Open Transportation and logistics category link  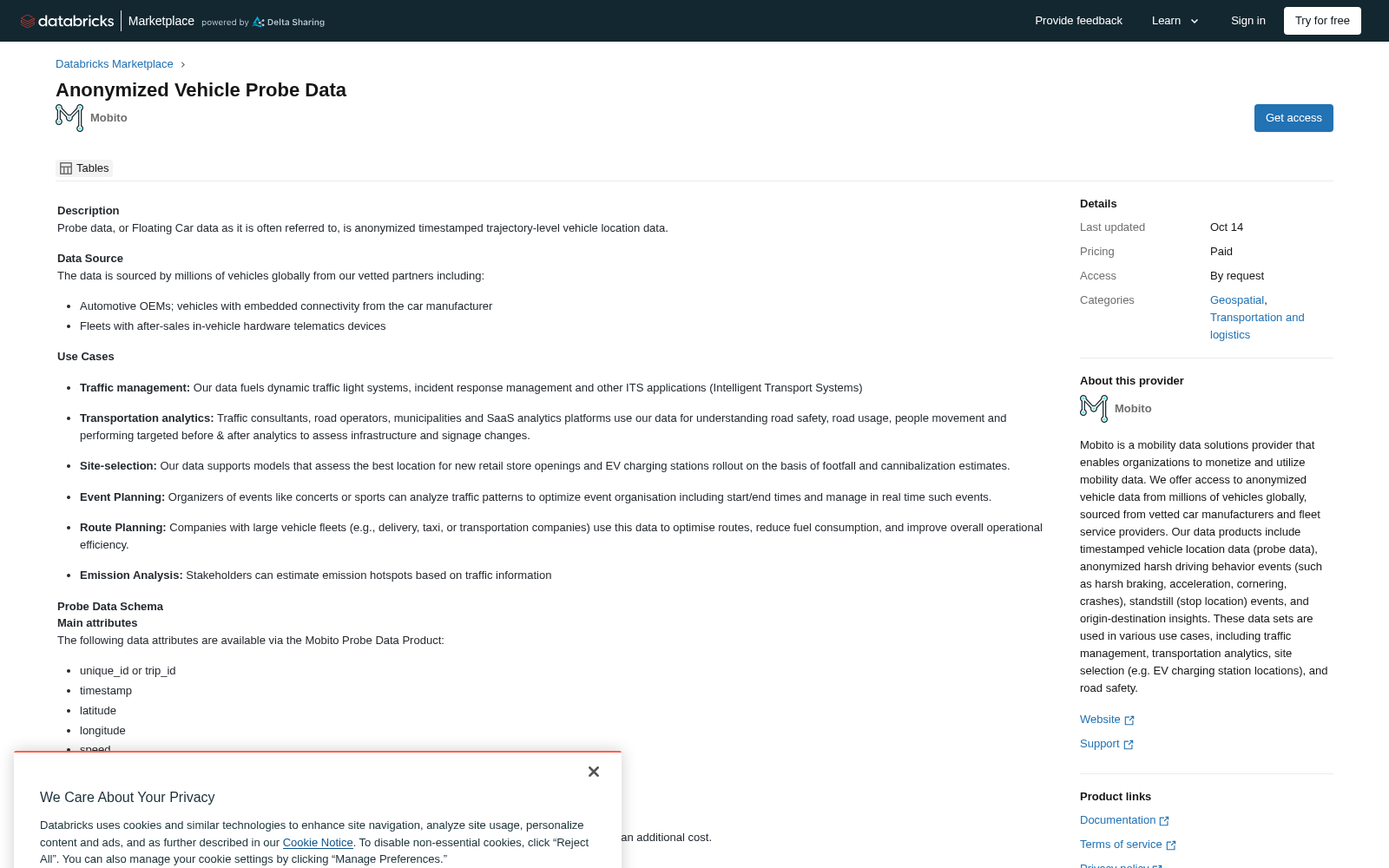pyautogui.click(x=1257, y=326)
